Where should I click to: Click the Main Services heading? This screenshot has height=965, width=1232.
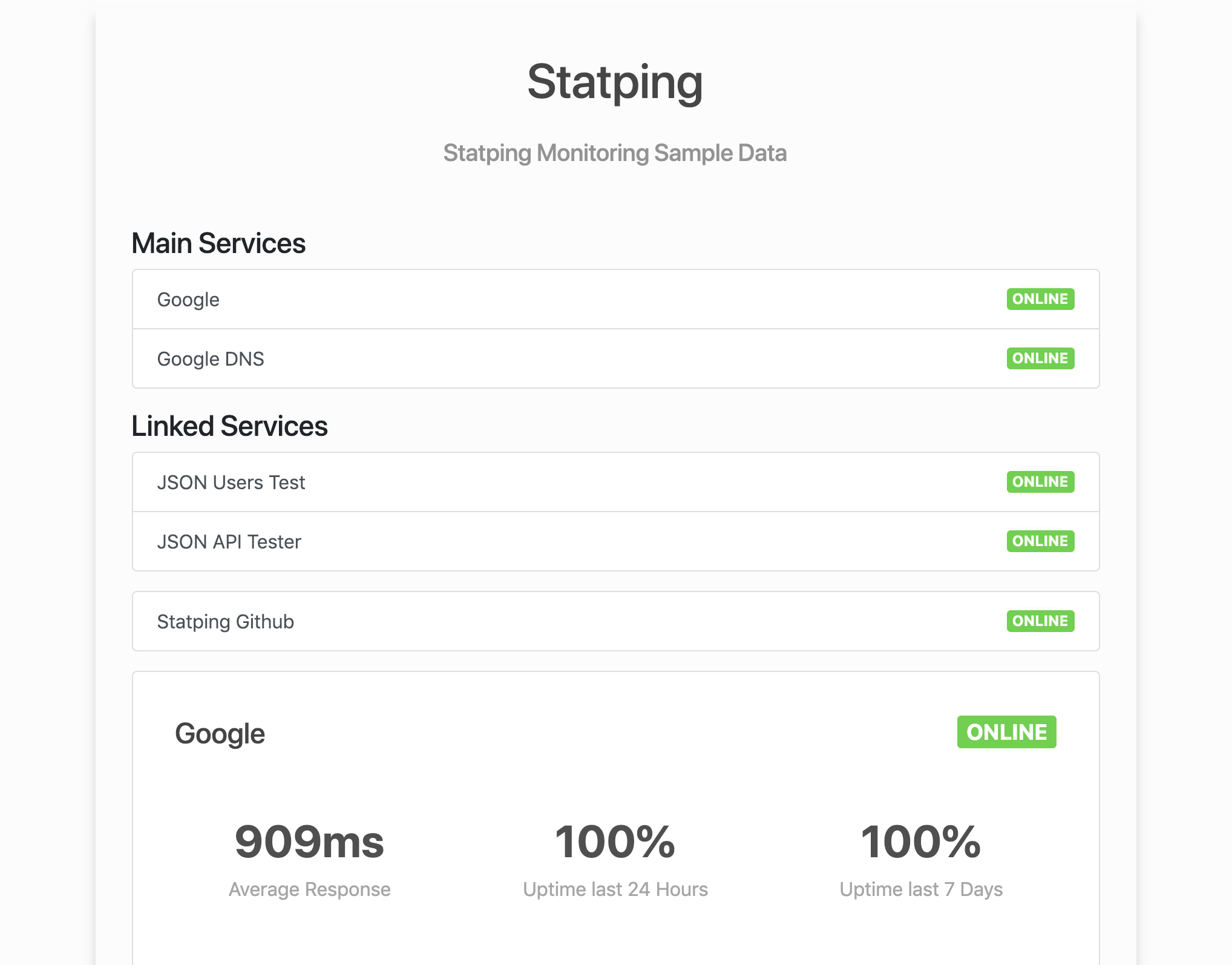[x=219, y=243]
